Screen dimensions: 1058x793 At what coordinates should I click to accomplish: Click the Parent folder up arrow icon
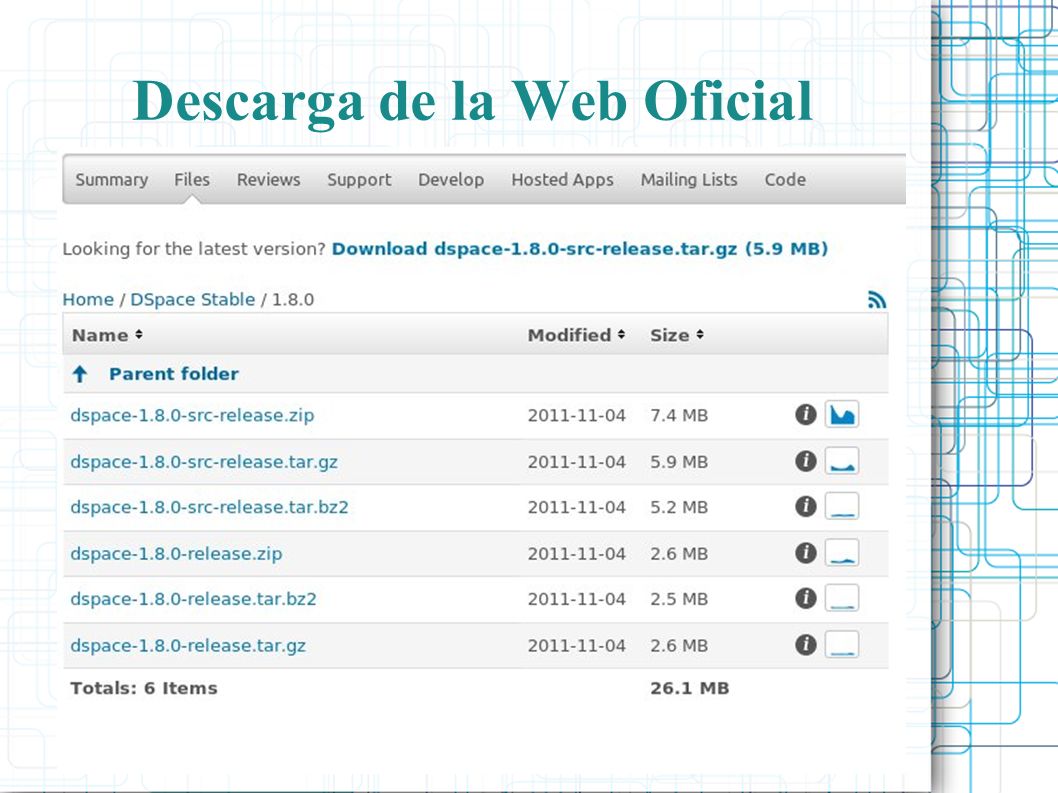(80, 374)
